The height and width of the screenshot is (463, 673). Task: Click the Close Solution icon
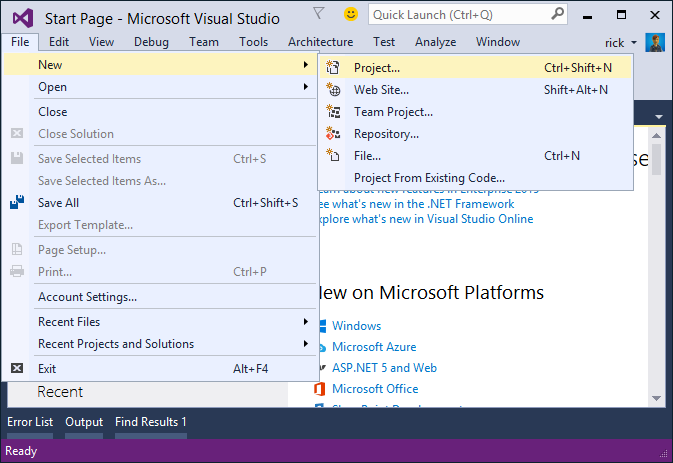17,133
